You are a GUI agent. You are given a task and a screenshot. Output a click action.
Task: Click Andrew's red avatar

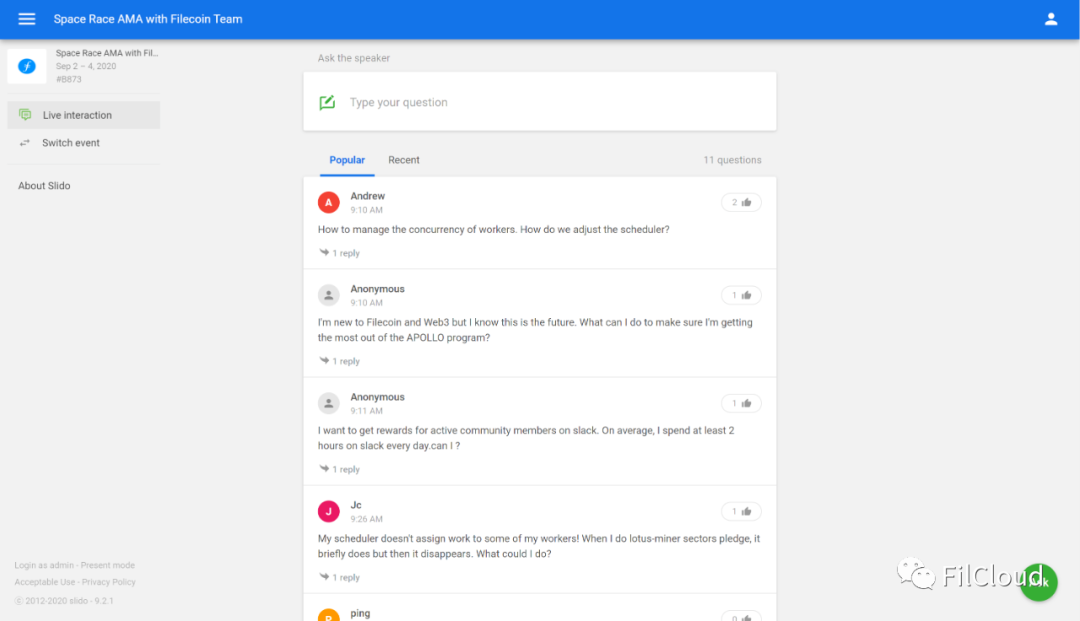click(329, 202)
